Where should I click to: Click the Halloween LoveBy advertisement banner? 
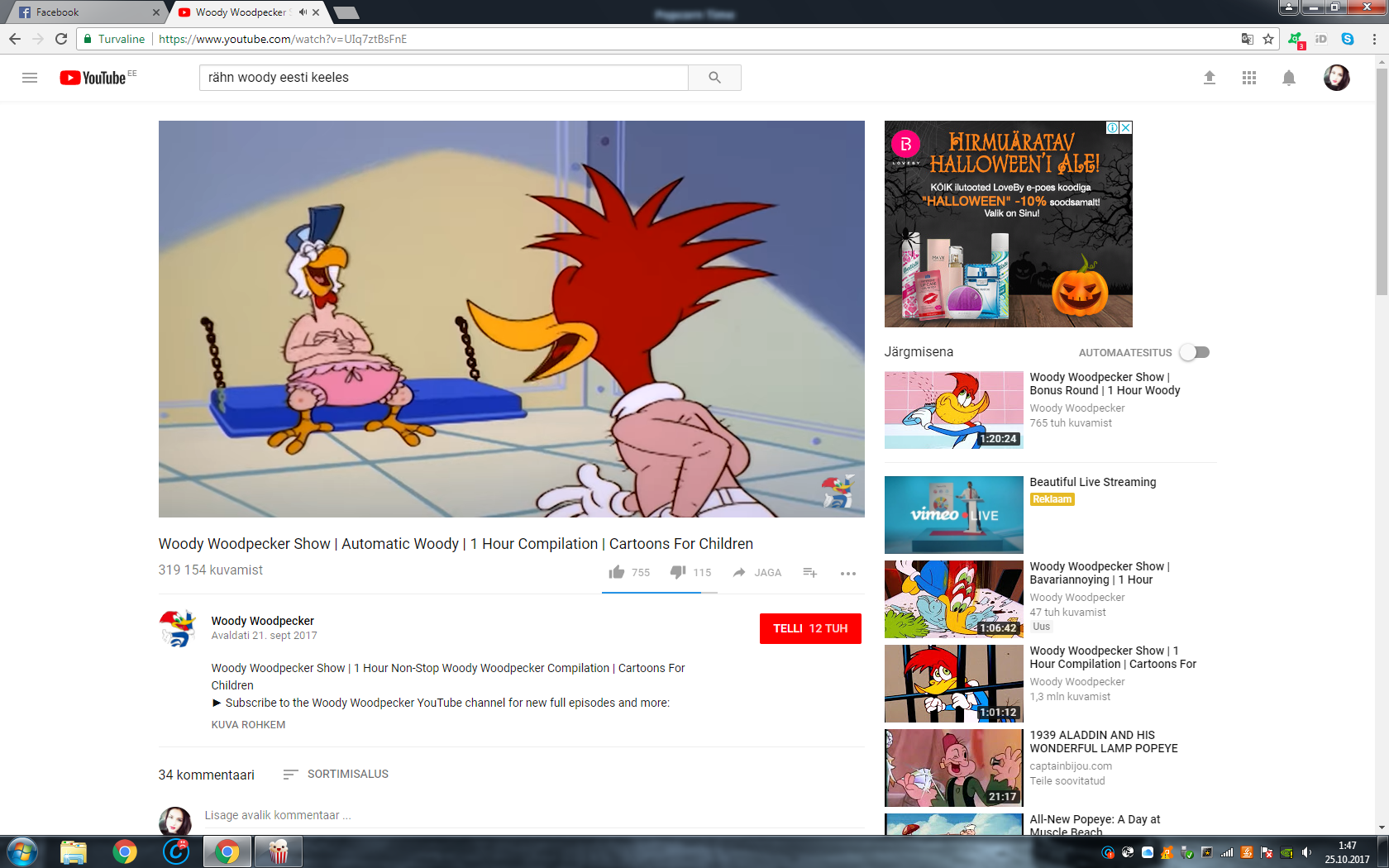tap(1009, 224)
